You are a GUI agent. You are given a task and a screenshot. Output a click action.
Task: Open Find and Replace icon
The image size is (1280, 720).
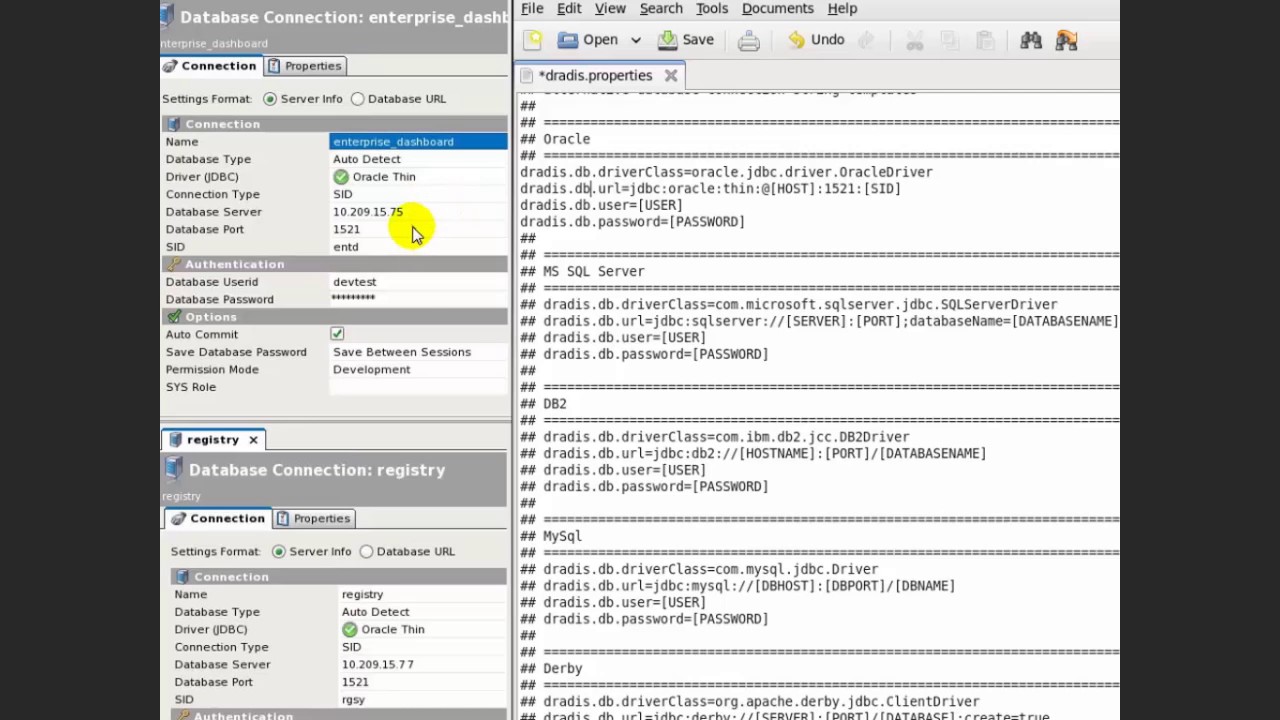1066,40
